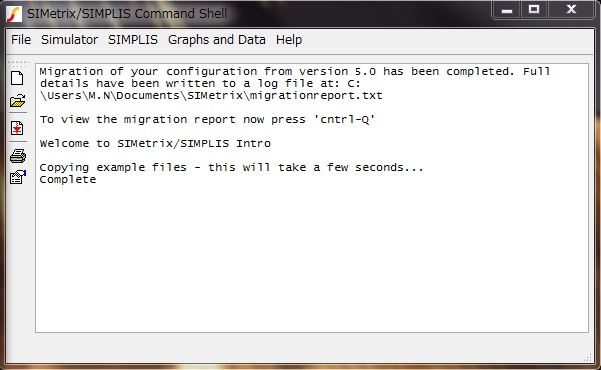Click the options checklist toolbar icon
601x370 pixels.
click(x=18, y=178)
